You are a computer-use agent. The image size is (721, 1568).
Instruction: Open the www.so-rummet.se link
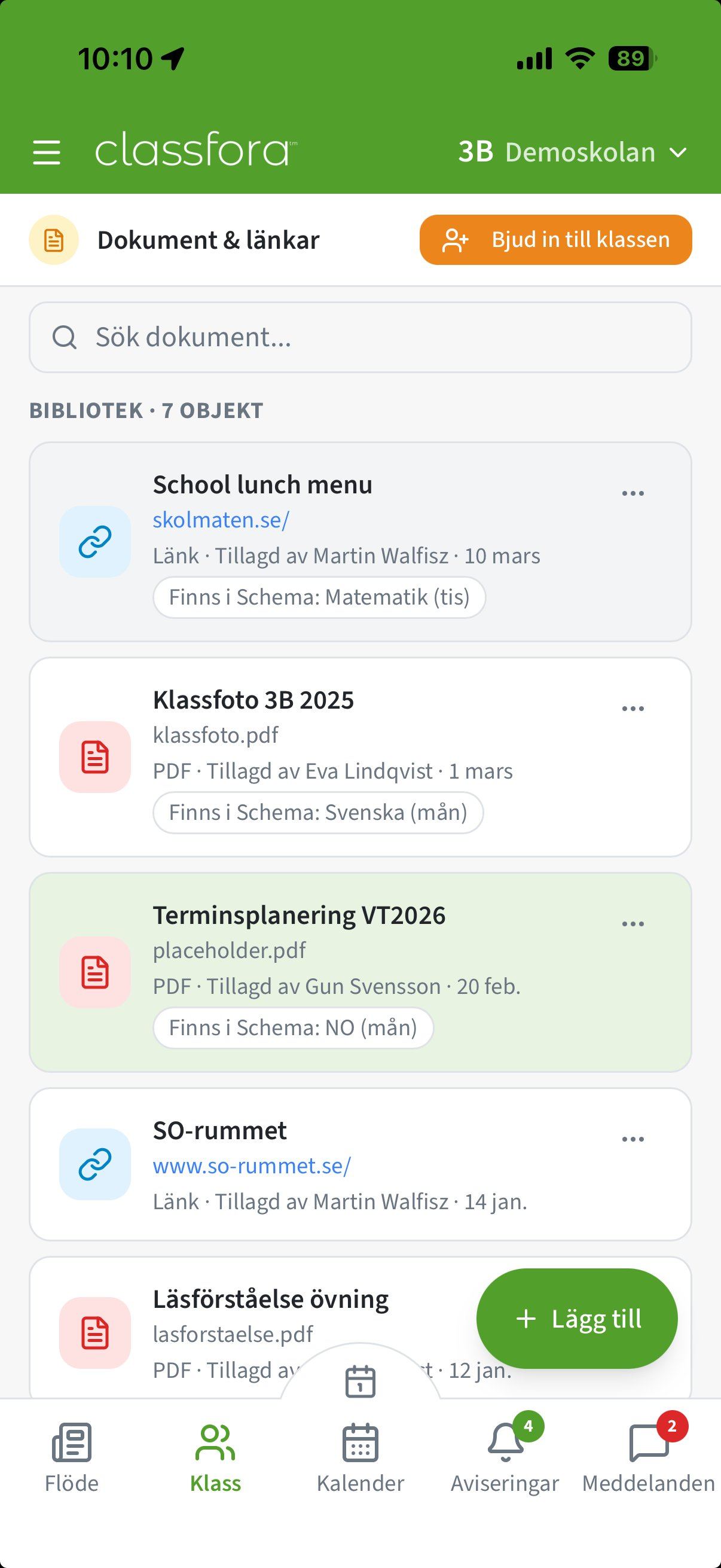[x=251, y=1166]
